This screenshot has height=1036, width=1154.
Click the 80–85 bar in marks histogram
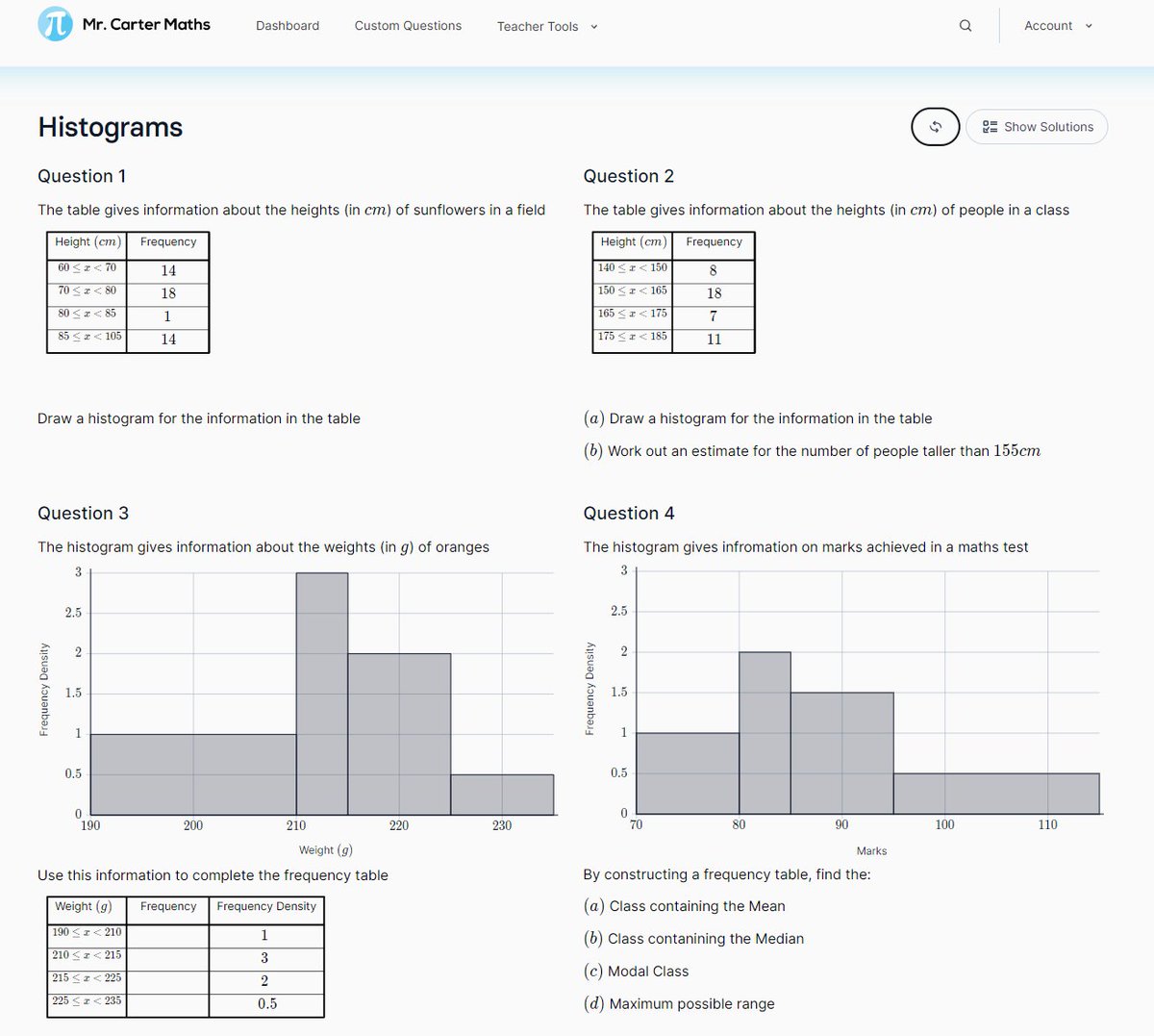(765, 733)
